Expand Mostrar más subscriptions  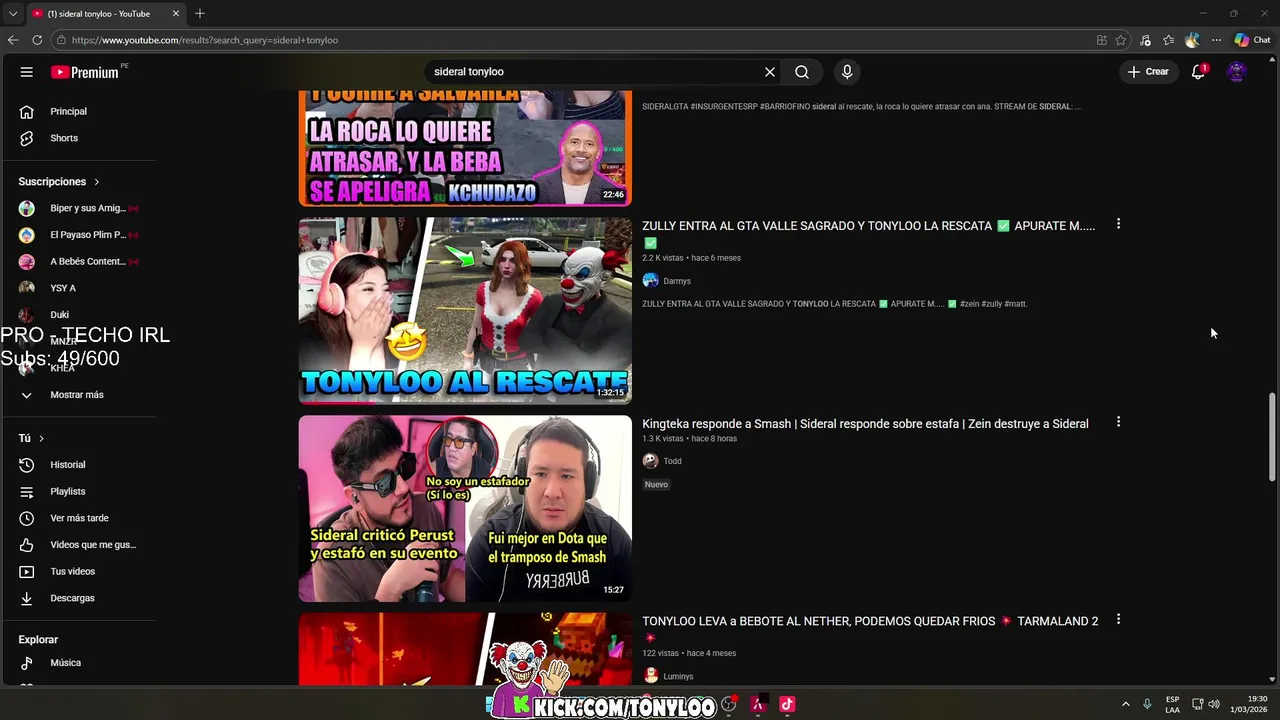click(x=78, y=395)
